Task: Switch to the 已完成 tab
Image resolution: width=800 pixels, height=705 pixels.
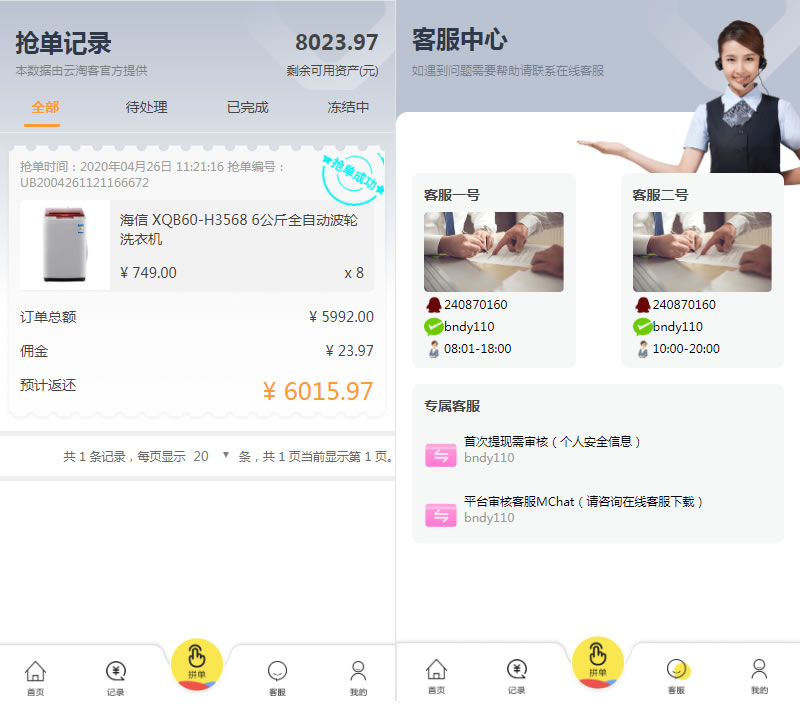Action: (247, 107)
